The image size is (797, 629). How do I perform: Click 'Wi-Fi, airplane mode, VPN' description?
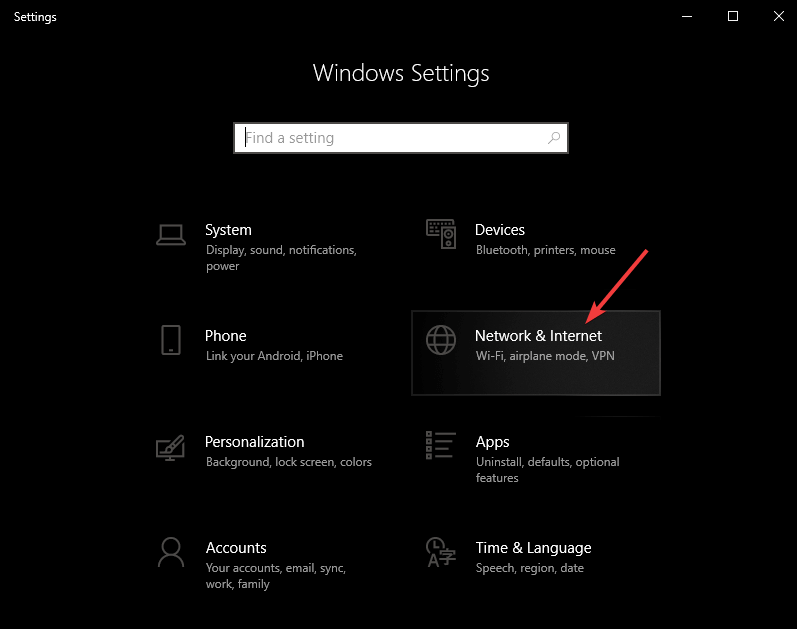pyautogui.click(x=545, y=356)
